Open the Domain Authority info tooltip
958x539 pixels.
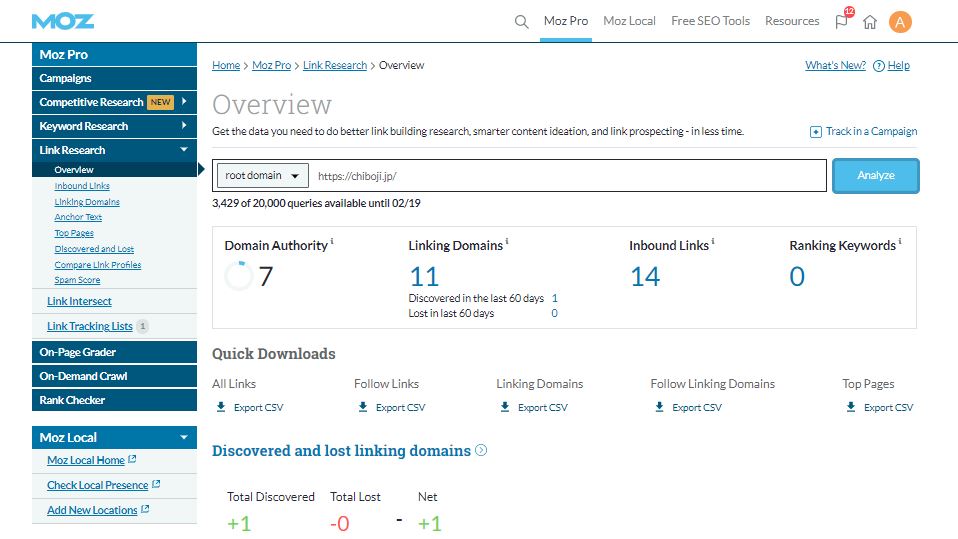click(332, 241)
